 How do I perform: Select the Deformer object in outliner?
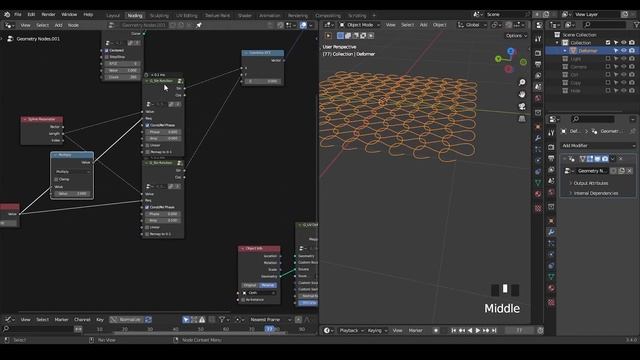[x=588, y=51]
